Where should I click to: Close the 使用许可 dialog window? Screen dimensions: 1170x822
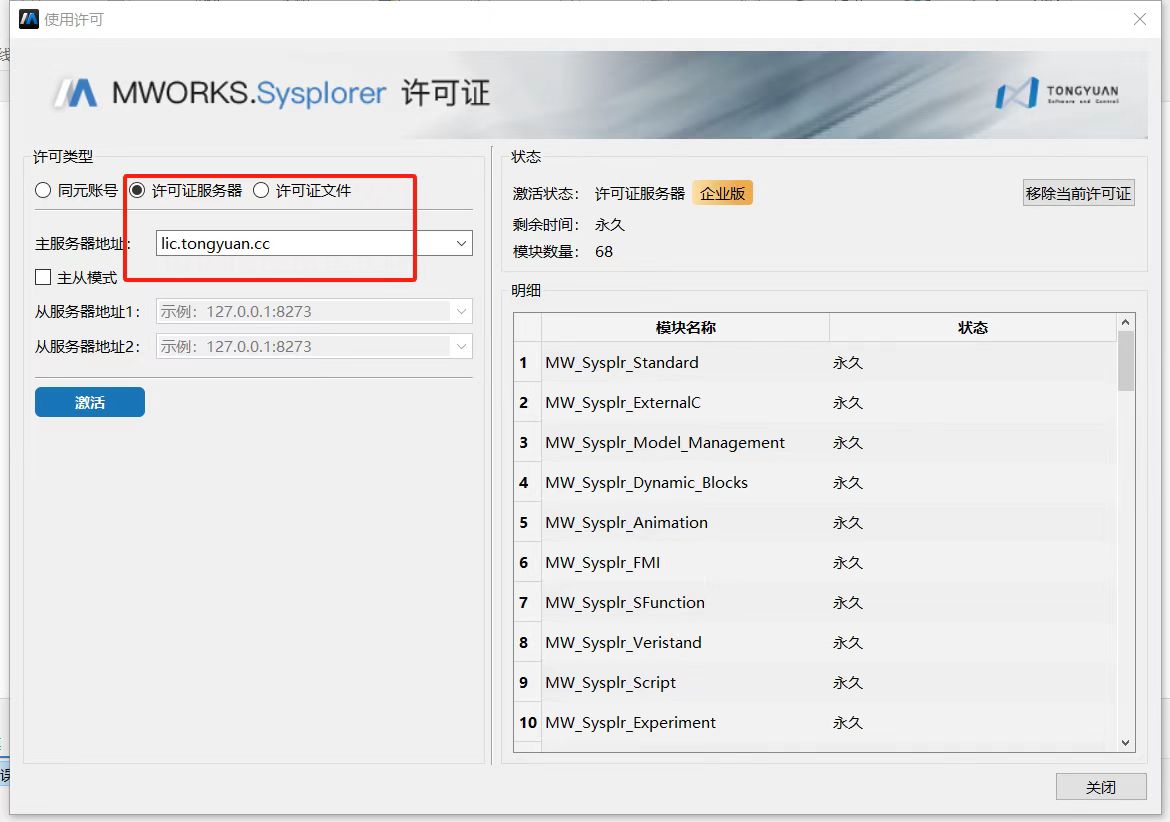[1139, 19]
